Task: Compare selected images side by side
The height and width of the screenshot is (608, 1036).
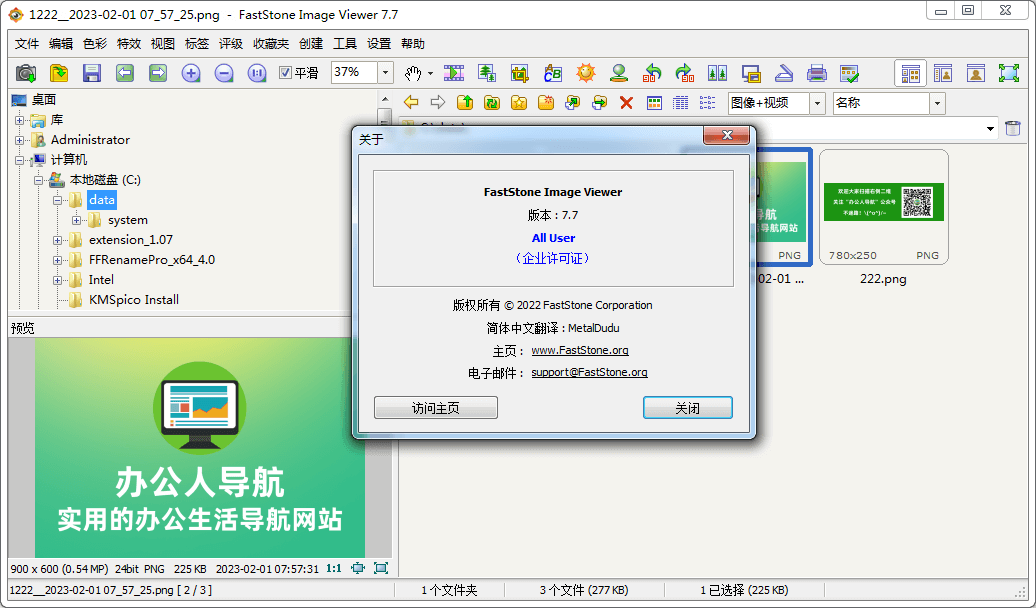Action: click(x=718, y=73)
